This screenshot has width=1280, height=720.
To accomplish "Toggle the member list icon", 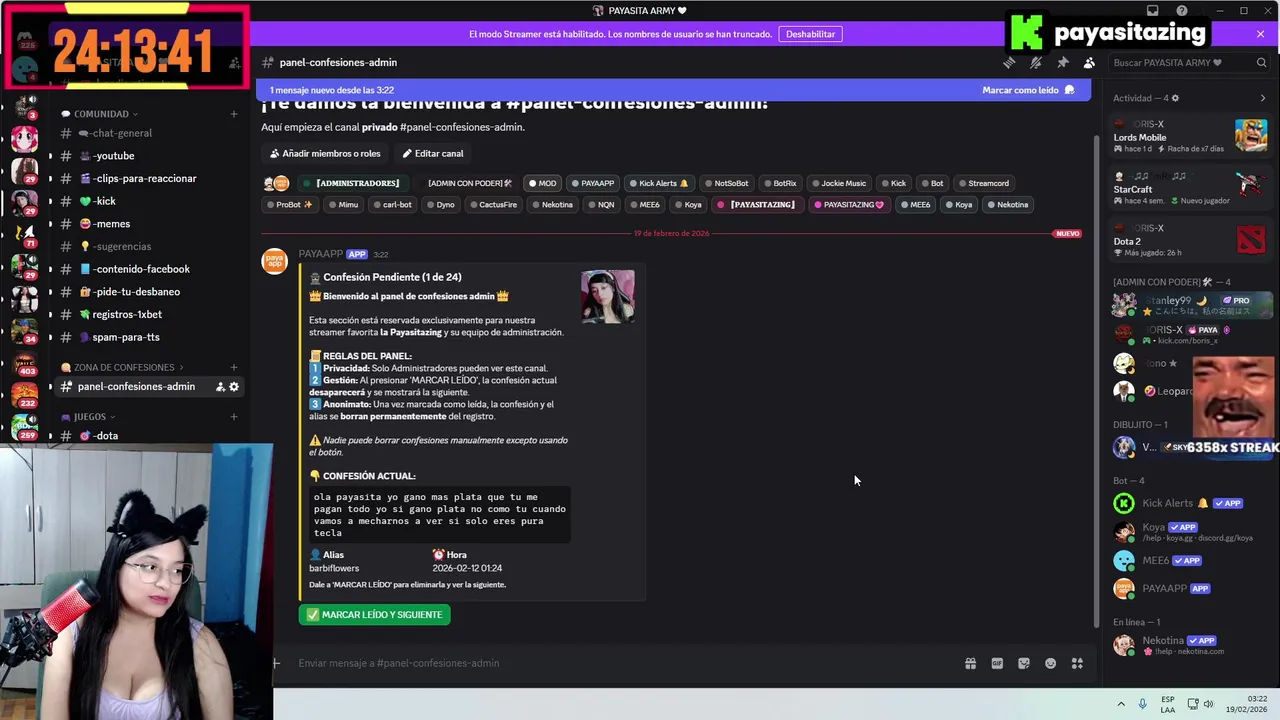I will (x=1089, y=62).
